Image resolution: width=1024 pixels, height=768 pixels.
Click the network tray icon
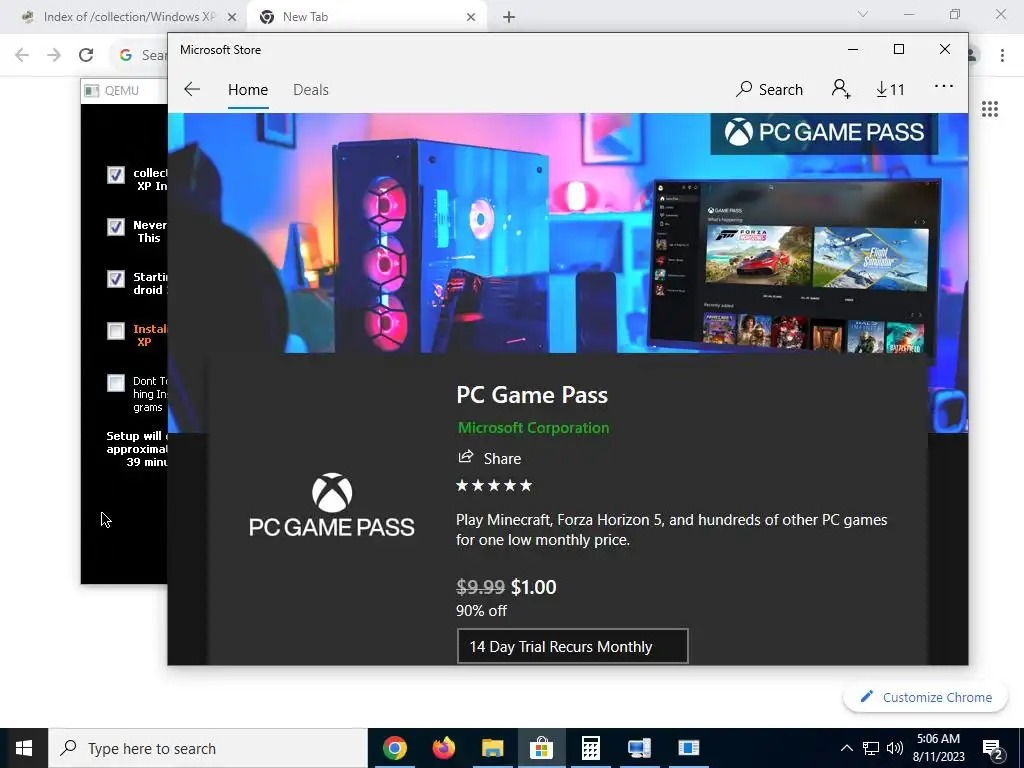pyautogui.click(x=871, y=748)
